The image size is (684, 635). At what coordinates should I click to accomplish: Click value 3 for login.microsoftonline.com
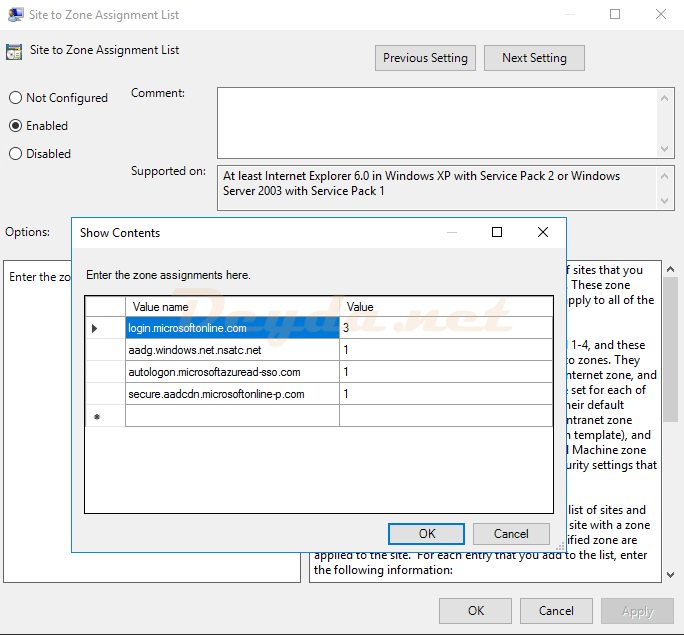[x=446, y=328]
